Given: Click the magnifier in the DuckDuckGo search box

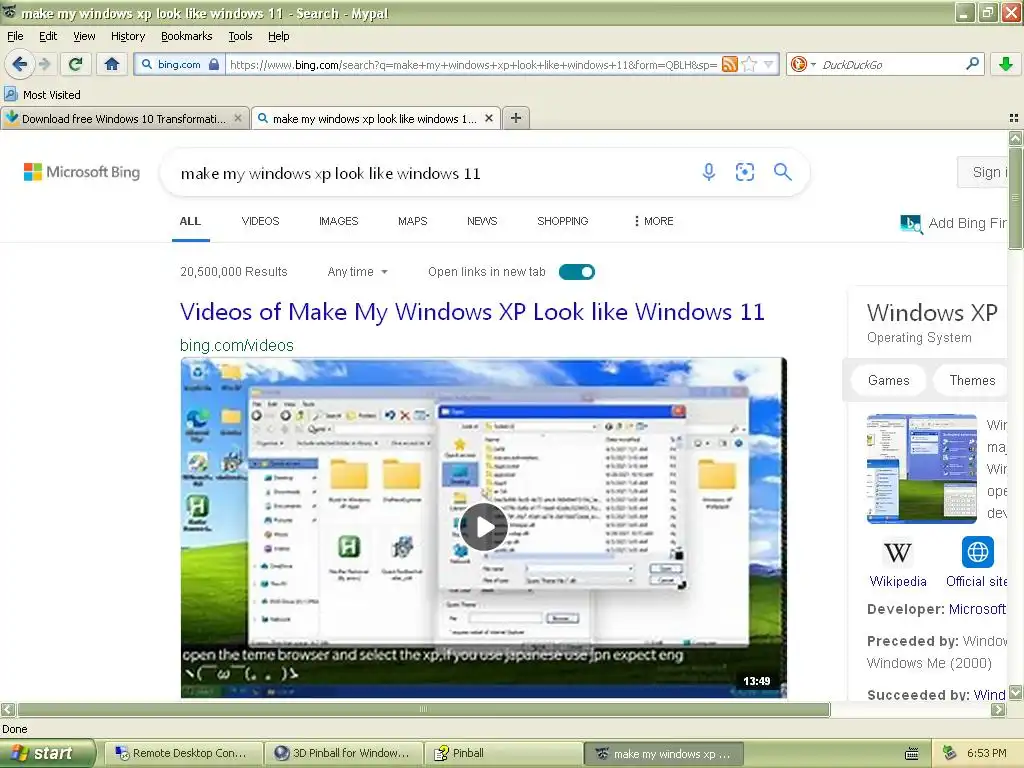Looking at the screenshot, I should coord(972,64).
